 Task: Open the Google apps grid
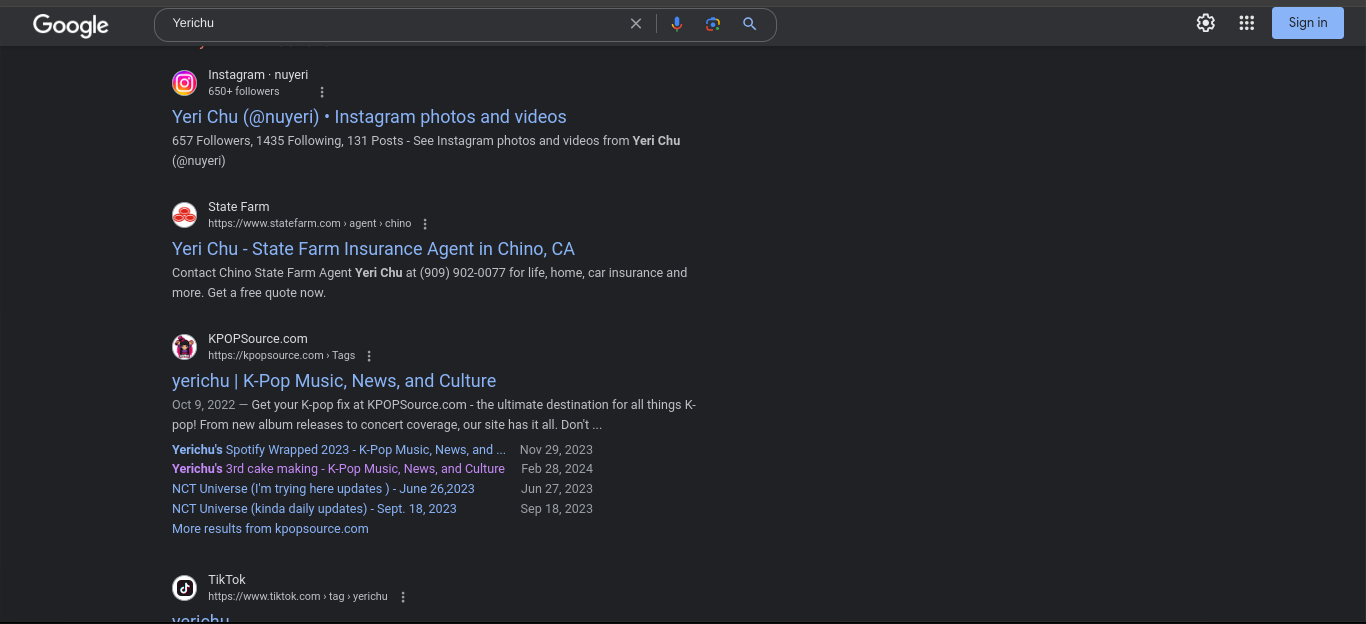click(1246, 23)
